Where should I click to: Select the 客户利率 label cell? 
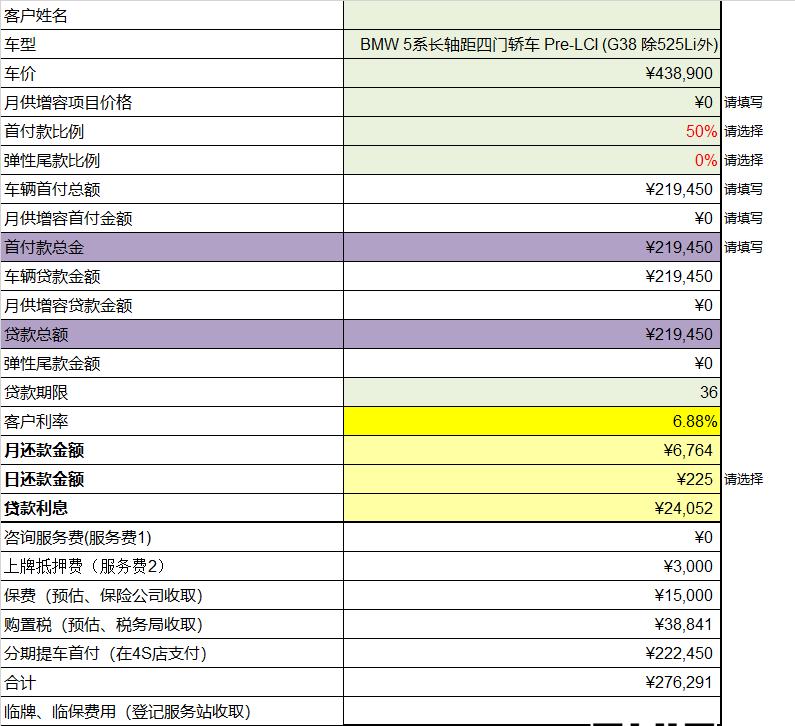click(172, 421)
